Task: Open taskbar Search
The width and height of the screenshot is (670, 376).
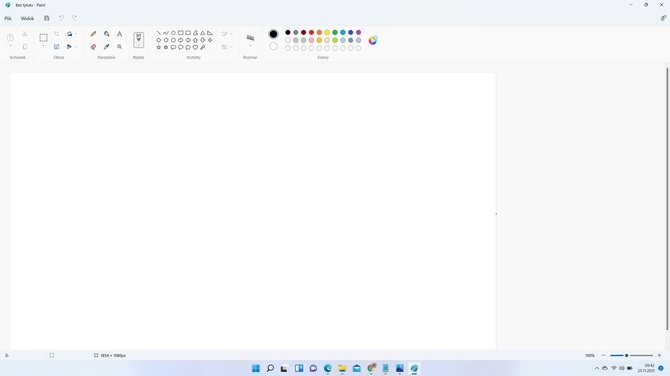Action: click(x=270, y=368)
